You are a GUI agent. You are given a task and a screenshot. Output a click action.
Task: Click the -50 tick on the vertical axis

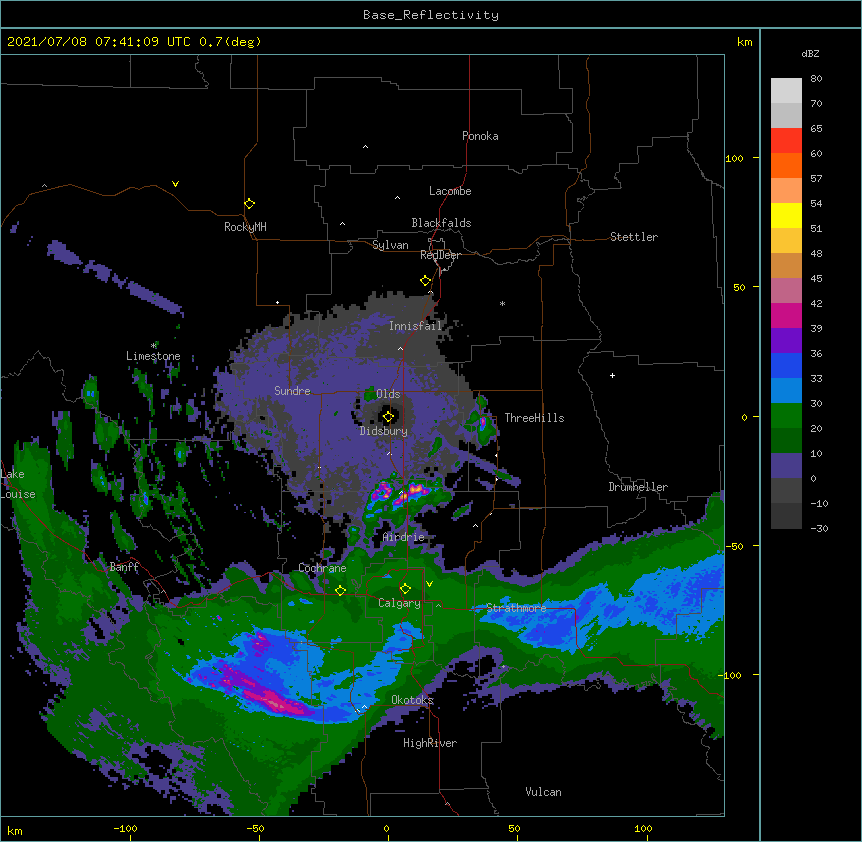pyautogui.click(x=734, y=546)
